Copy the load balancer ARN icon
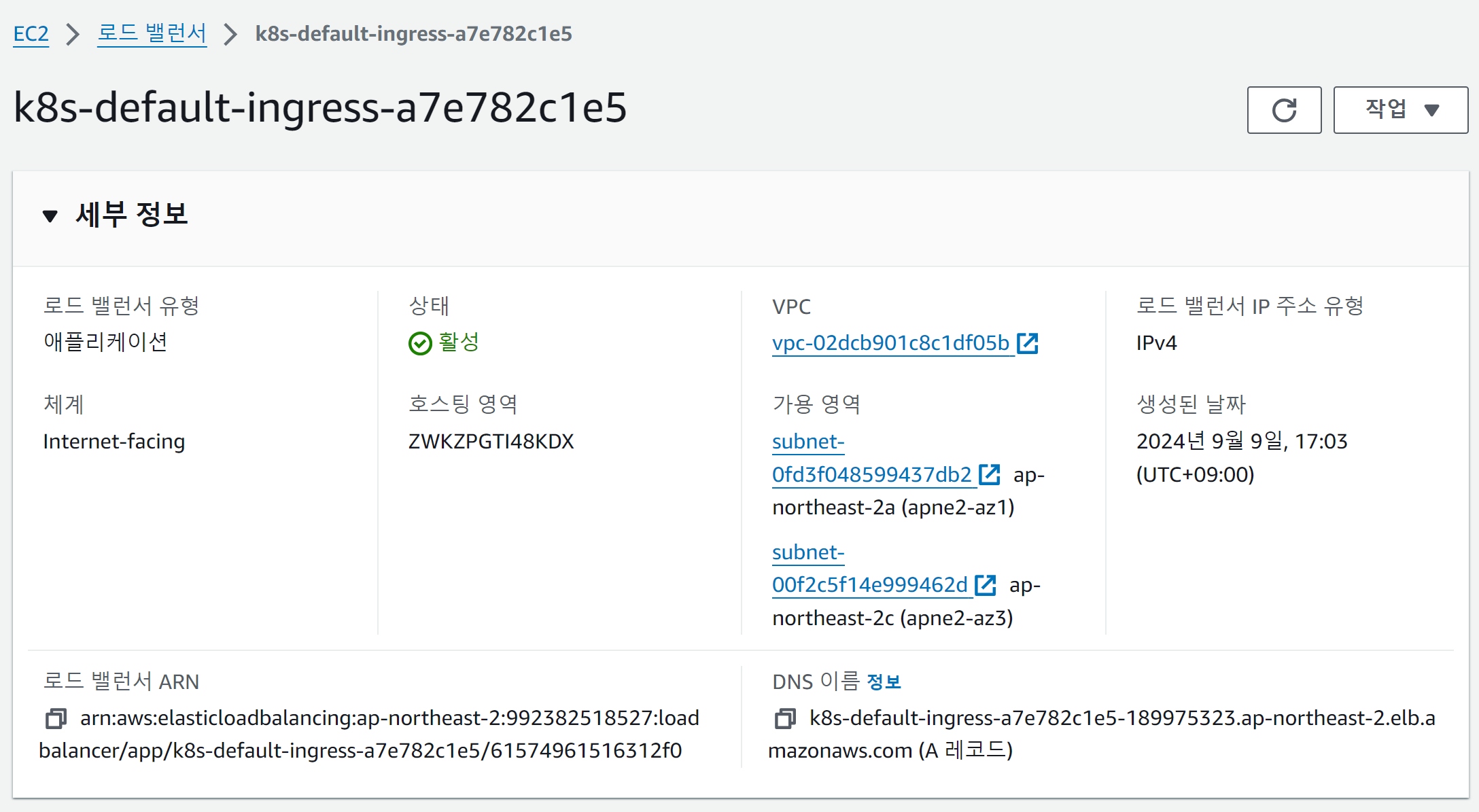Image resolution: width=1479 pixels, height=812 pixels. (56, 718)
